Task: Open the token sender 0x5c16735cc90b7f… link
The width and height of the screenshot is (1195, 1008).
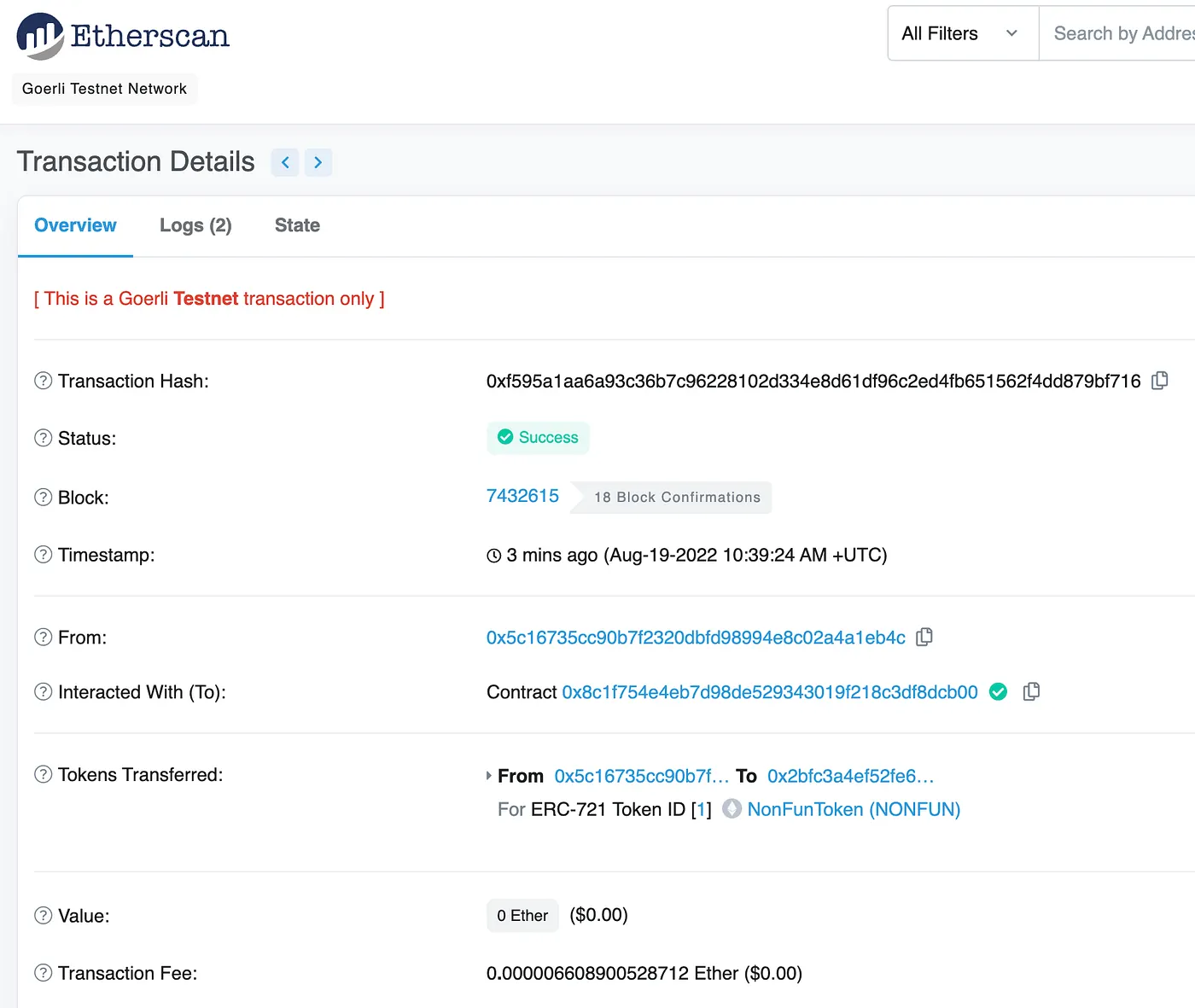Action: tap(642, 776)
